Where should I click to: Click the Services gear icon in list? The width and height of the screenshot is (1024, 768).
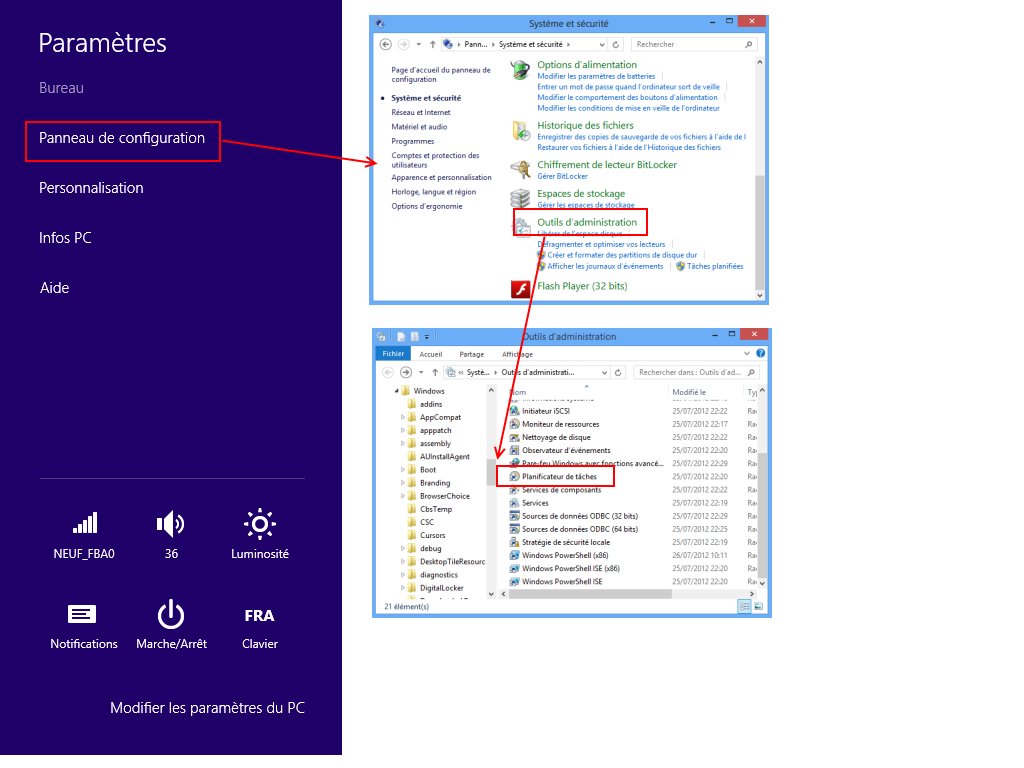click(515, 503)
